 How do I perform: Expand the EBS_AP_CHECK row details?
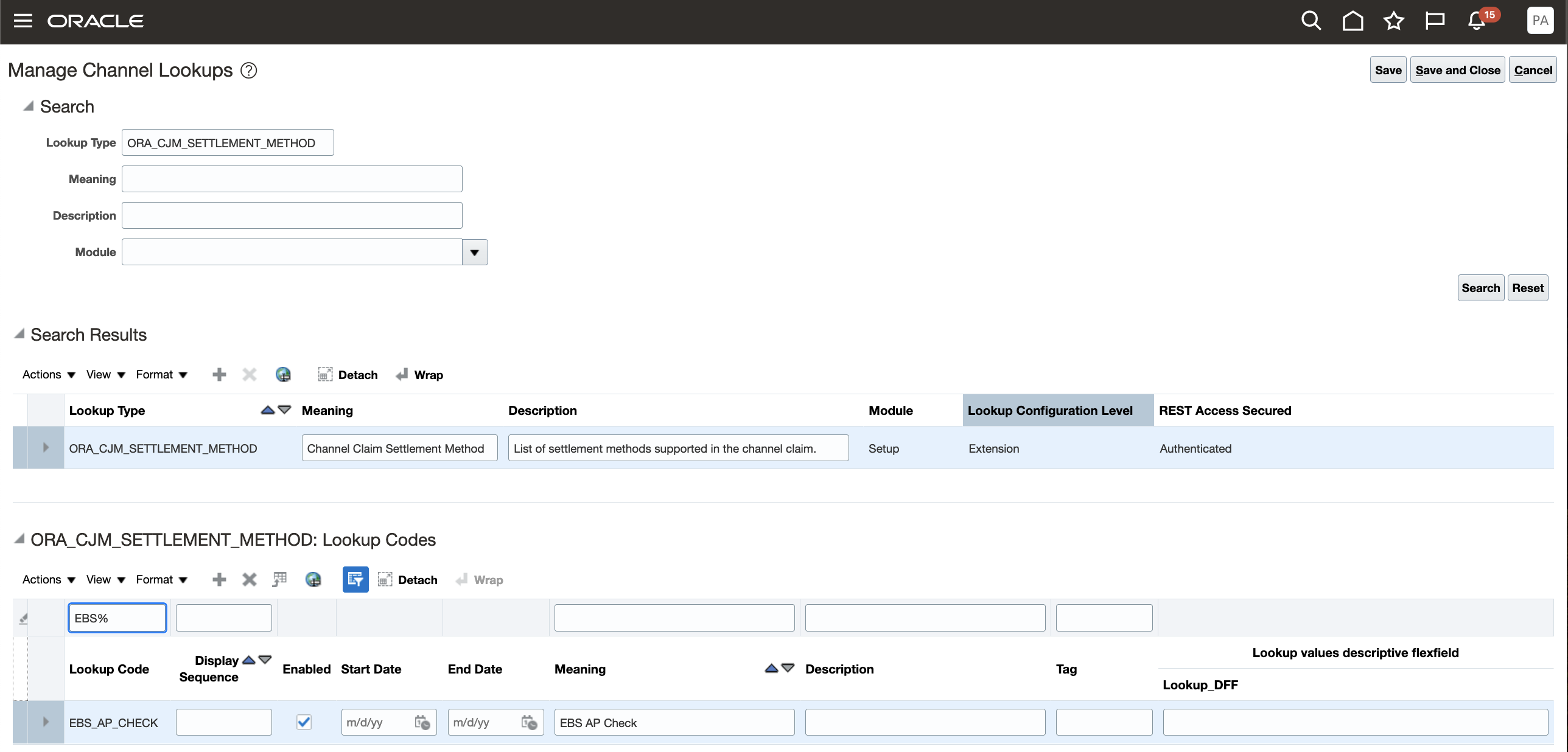coord(46,722)
